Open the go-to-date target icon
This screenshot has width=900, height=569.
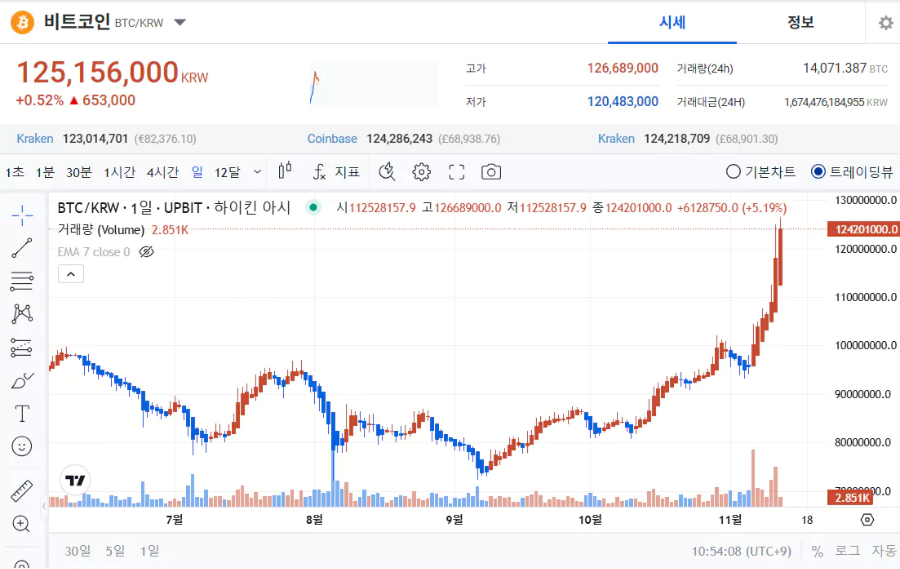pos(867,520)
